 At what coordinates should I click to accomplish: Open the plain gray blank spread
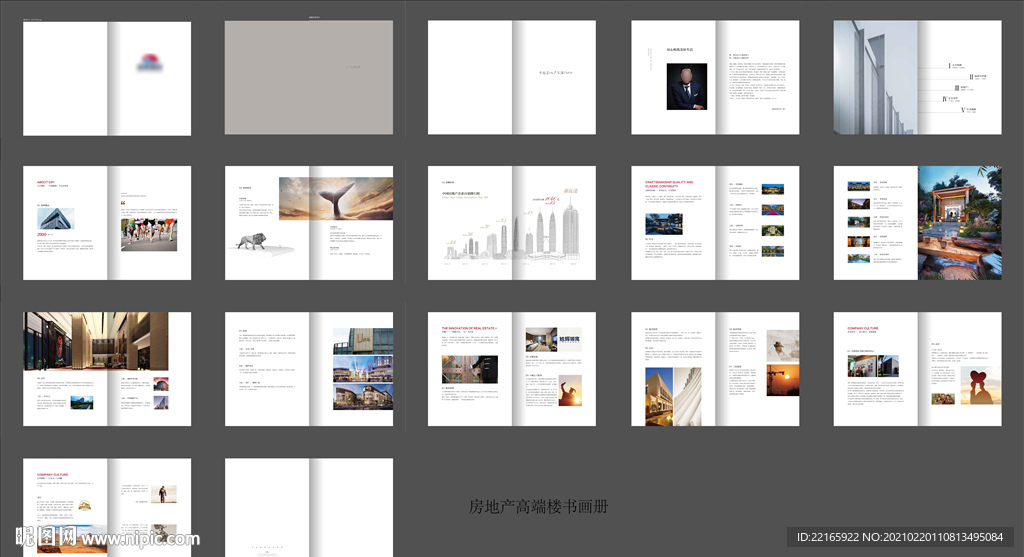[309, 78]
